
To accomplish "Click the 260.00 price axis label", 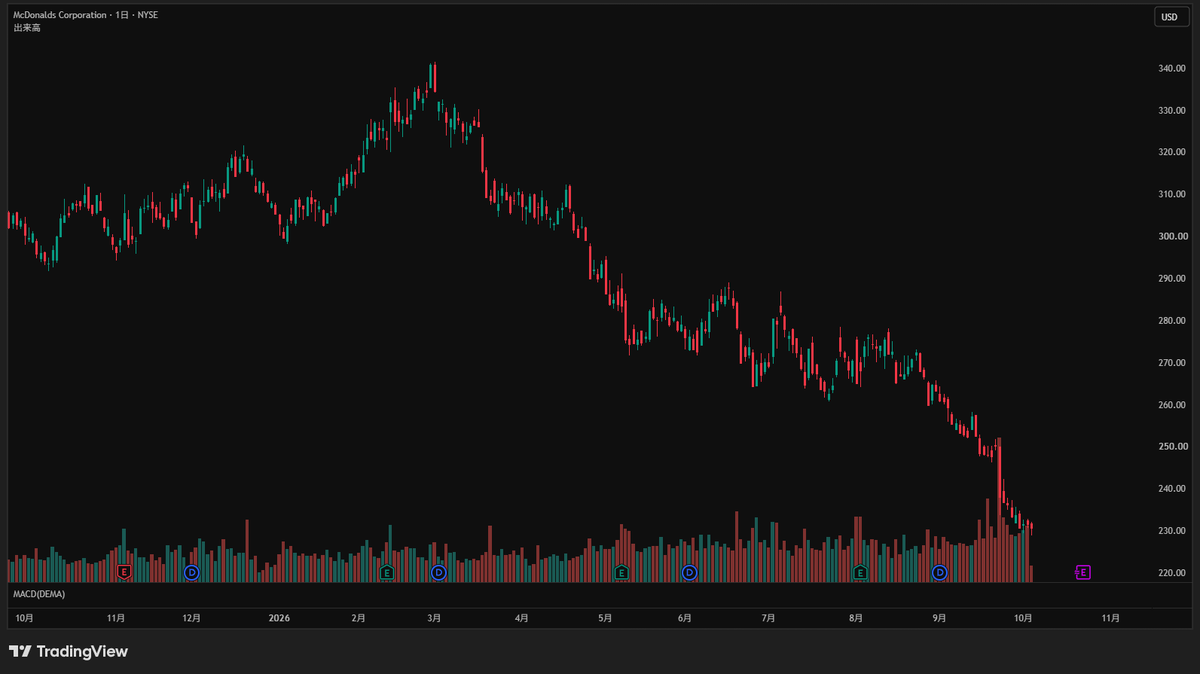I will [1172, 405].
